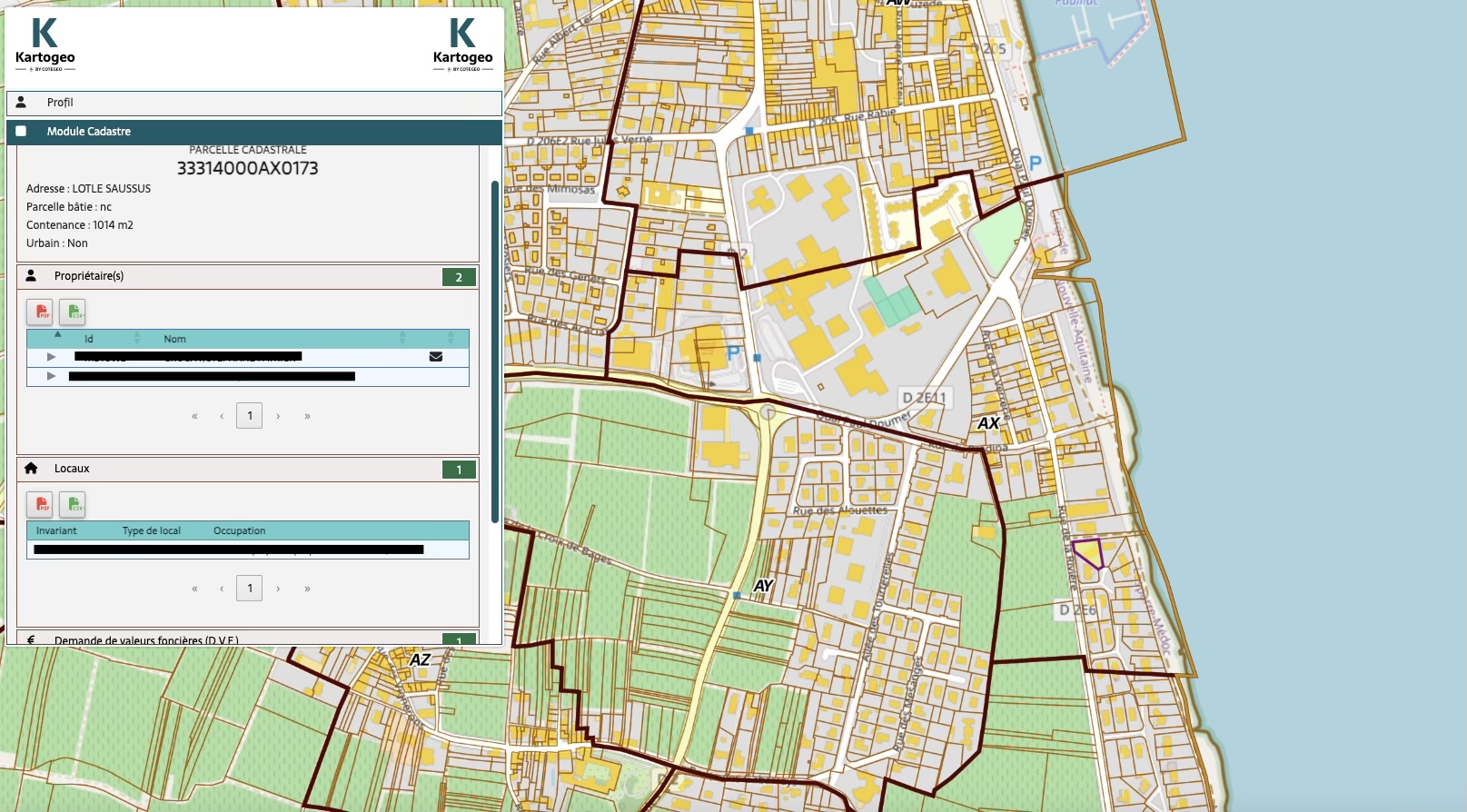Screen dimensions: 1467x812
Task: Click the Adresse : LOTLE SAUSSUS line
Action: (x=89, y=189)
